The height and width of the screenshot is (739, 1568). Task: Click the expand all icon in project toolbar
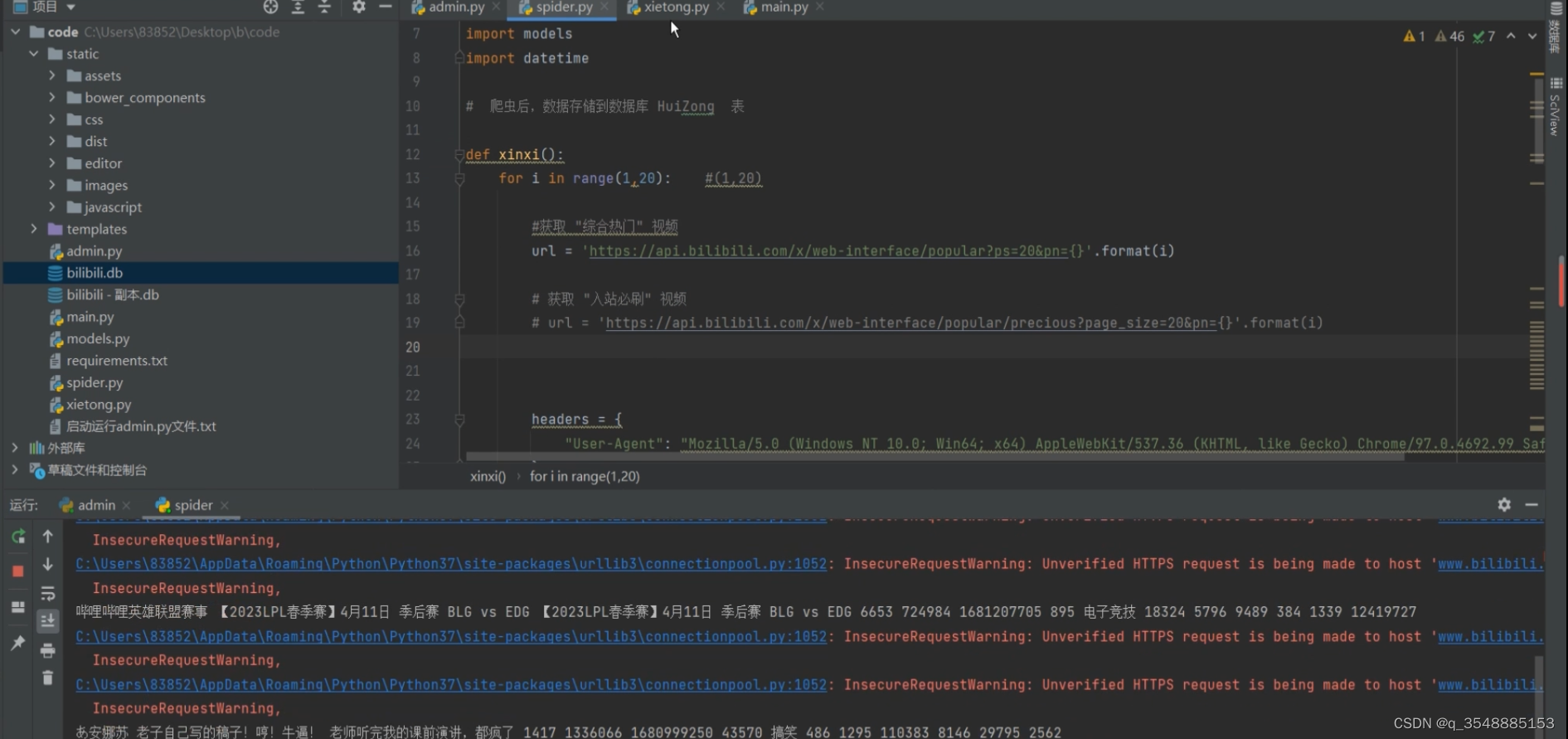(298, 7)
